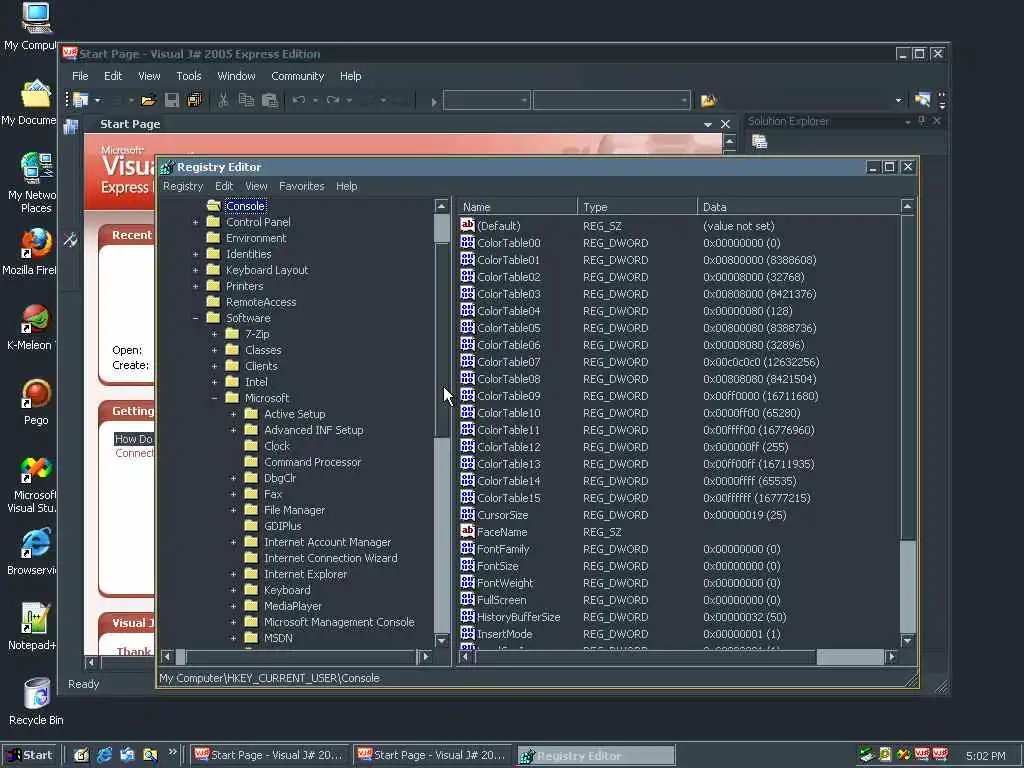Click the FaceName string value icon
This screenshot has height=768, width=1024.
[x=468, y=531]
